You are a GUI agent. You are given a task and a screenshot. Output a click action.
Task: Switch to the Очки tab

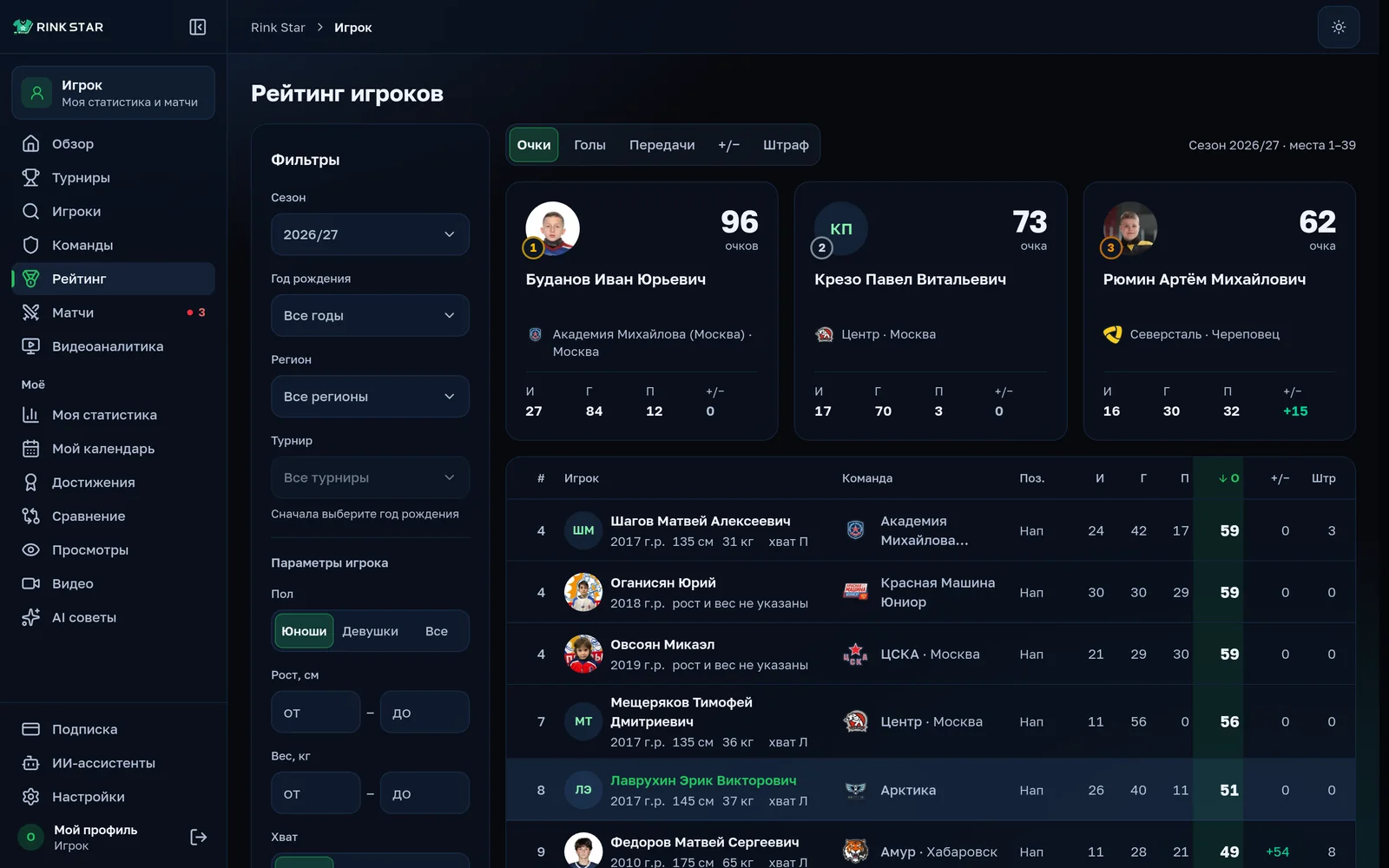point(534,145)
